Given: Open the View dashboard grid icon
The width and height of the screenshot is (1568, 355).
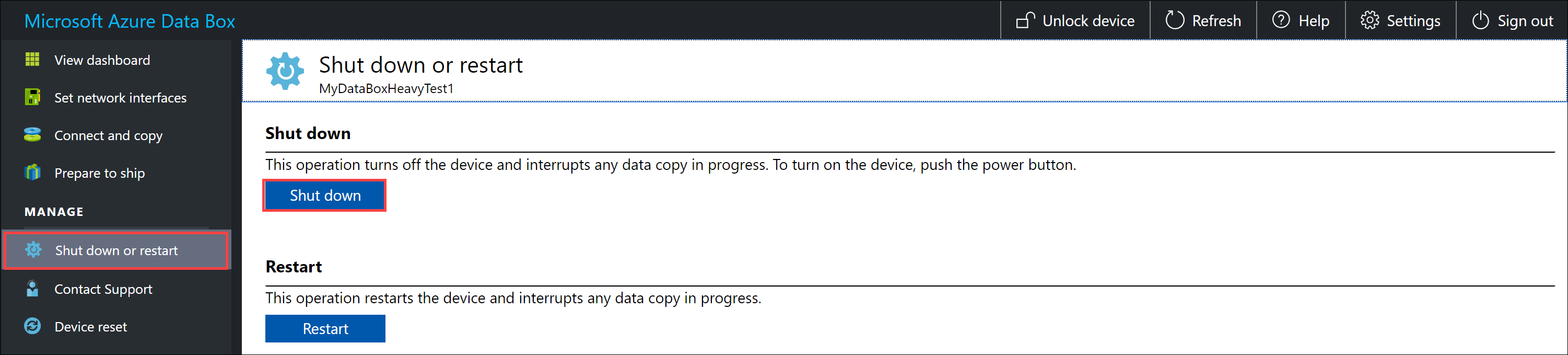Looking at the screenshot, I should point(33,60).
